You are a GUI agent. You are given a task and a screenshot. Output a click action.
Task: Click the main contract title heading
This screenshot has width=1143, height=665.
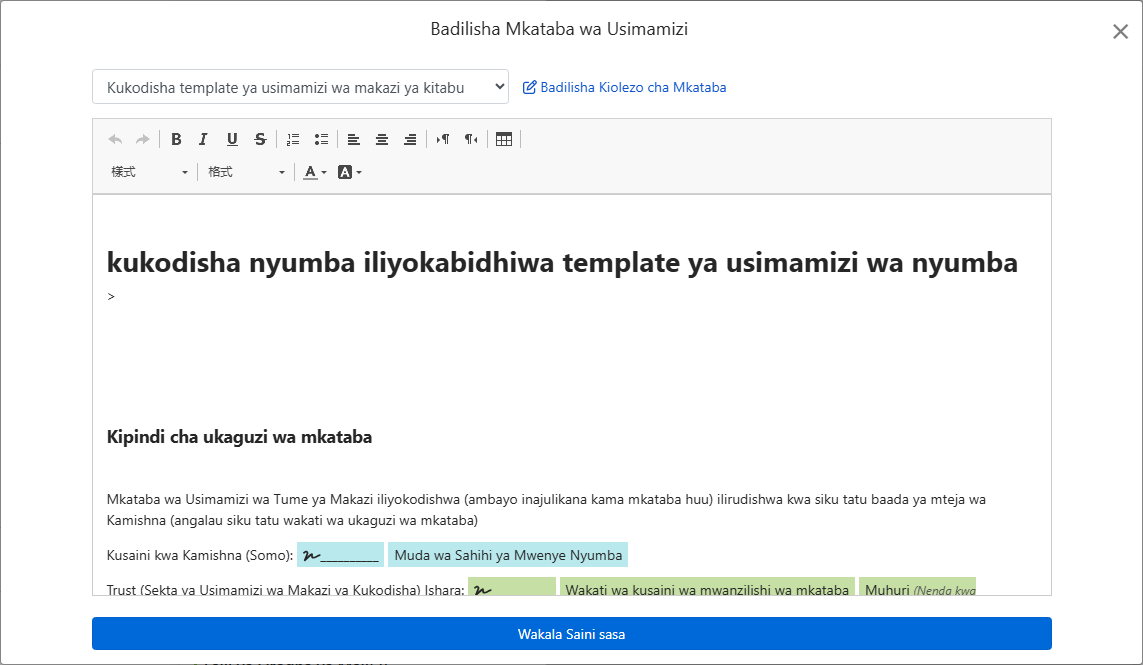click(x=562, y=262)
